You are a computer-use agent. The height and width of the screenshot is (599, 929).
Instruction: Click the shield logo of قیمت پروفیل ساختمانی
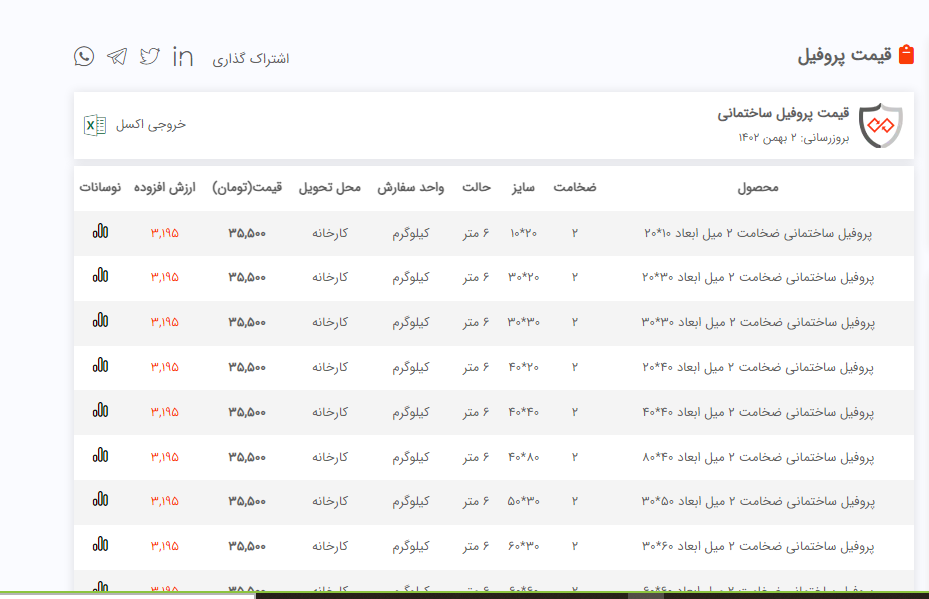tap(880, 125)
